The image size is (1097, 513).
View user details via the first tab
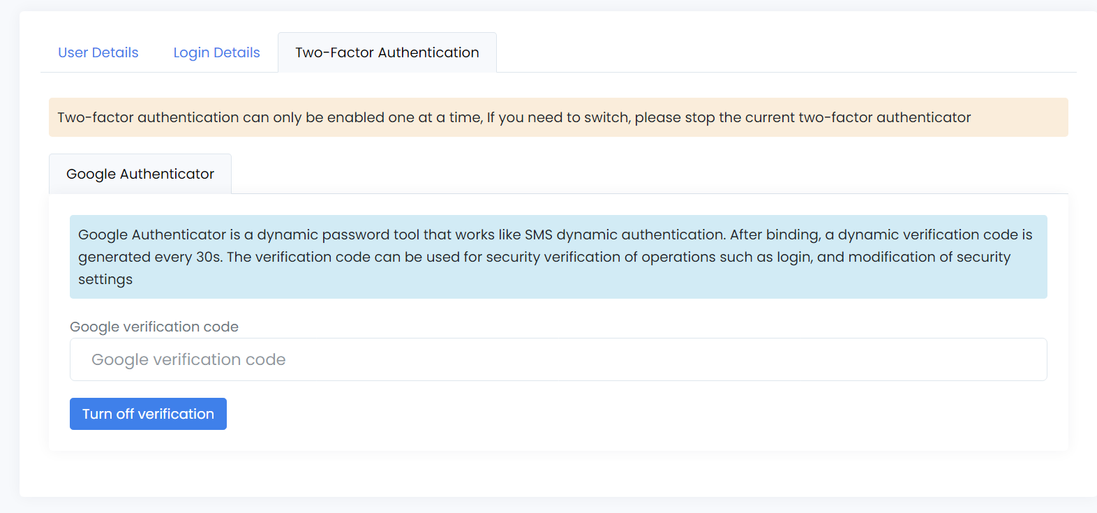(98, 52)
